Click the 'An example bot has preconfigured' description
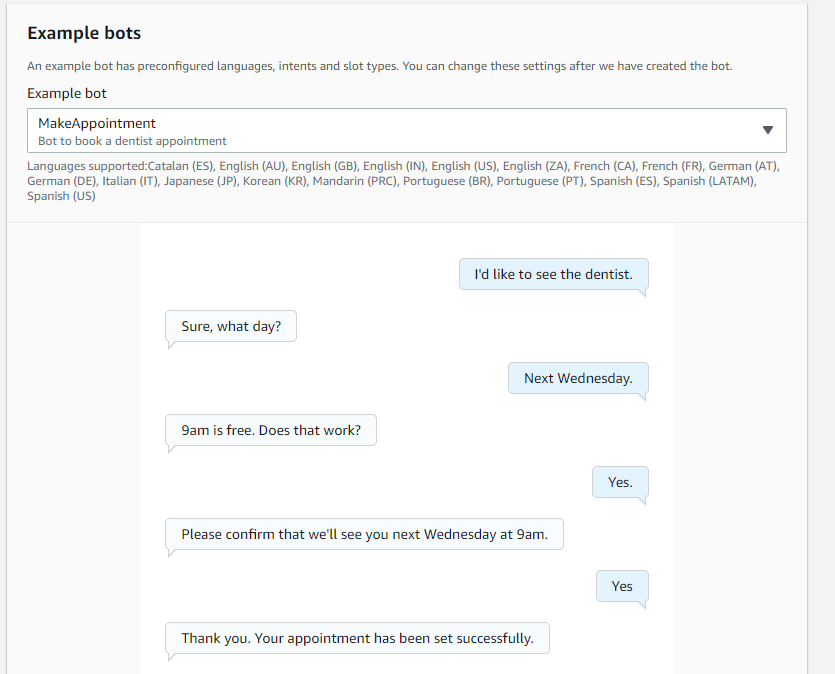 (379, 66)
